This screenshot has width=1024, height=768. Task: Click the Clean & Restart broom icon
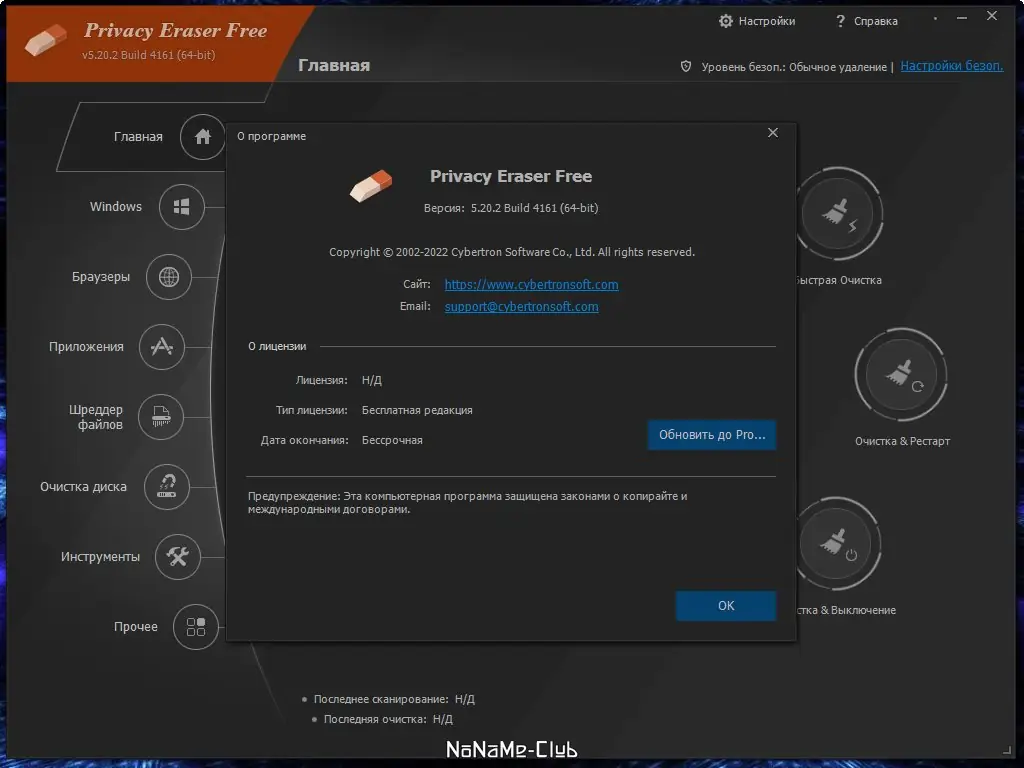pyautogui.click(x=901, y=375)
